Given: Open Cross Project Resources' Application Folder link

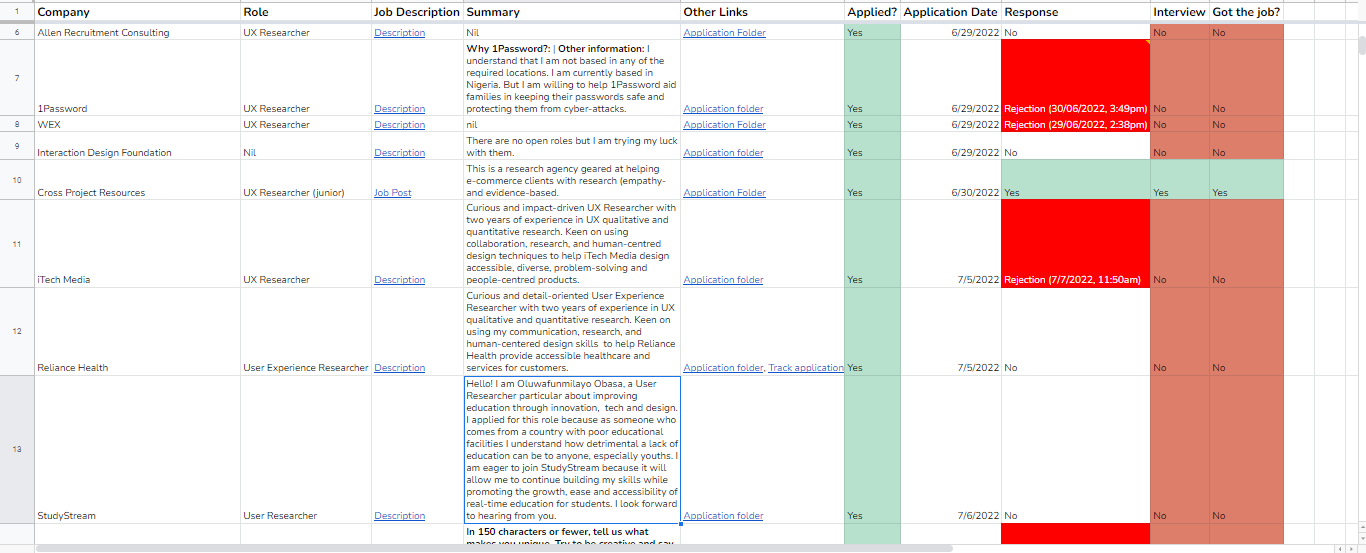Looking at the screenshot, I should (724, 193).
